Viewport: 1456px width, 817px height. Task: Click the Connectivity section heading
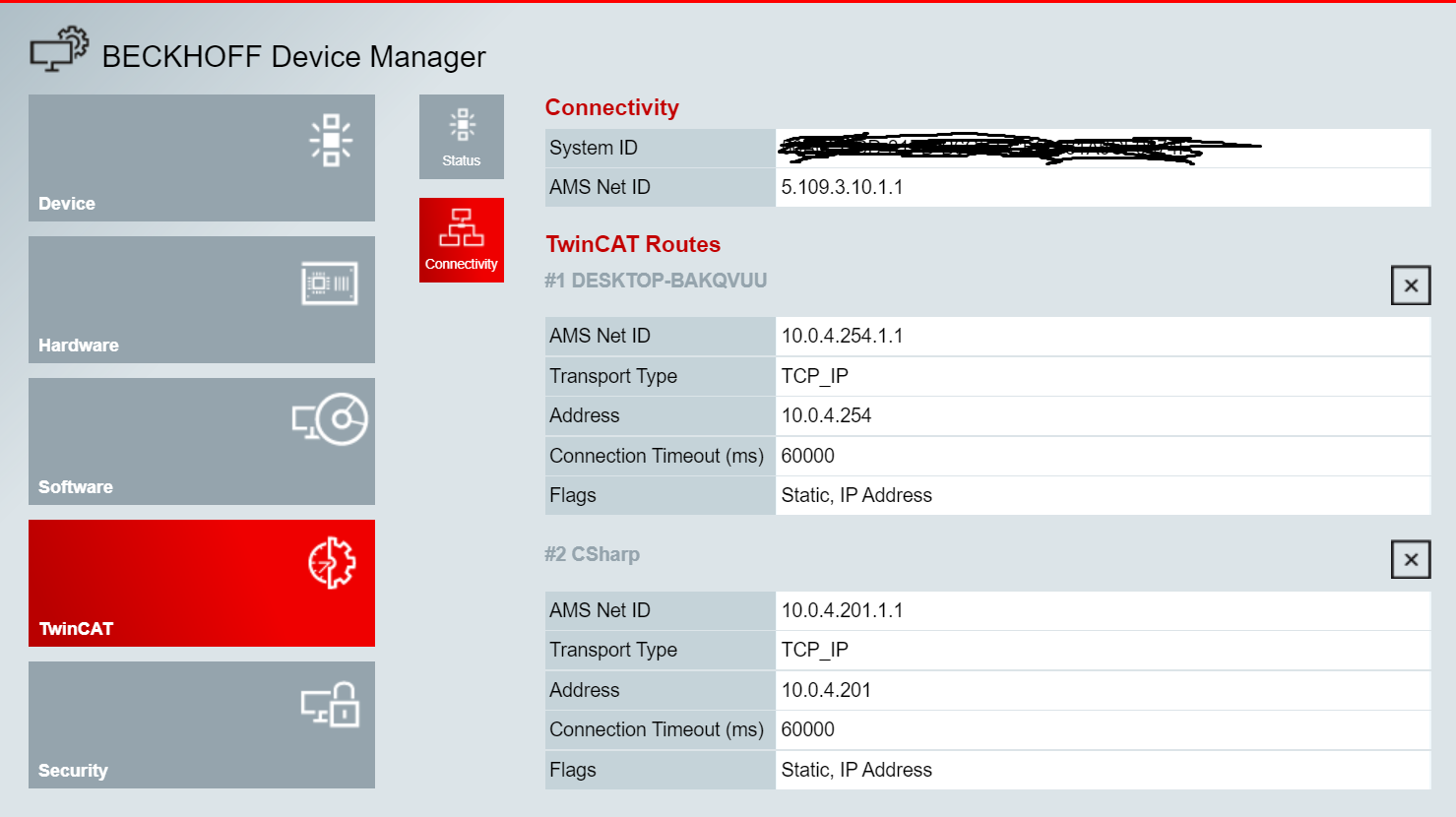[x=612, y=107]
